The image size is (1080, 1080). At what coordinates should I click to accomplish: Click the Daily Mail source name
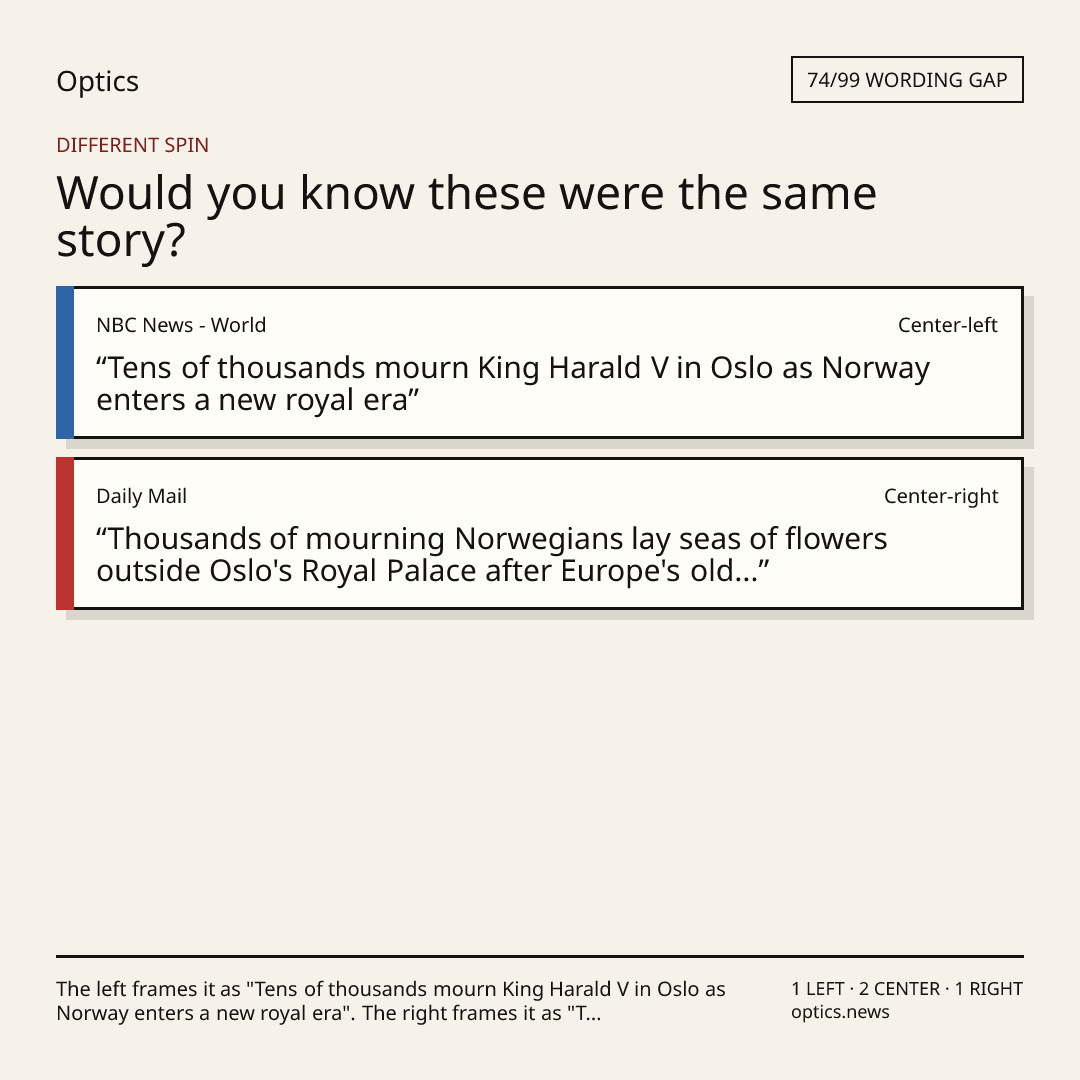141,496
